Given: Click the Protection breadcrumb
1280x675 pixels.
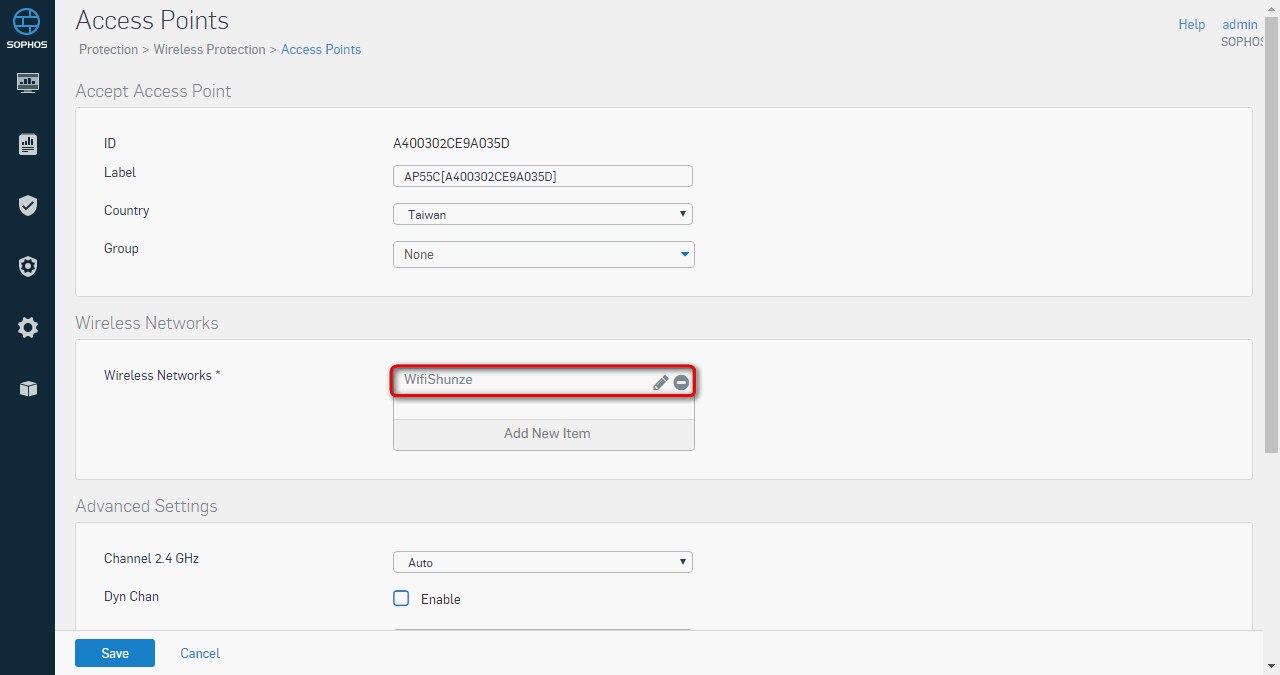Looking at the screenshot, I should coord(108,49).
